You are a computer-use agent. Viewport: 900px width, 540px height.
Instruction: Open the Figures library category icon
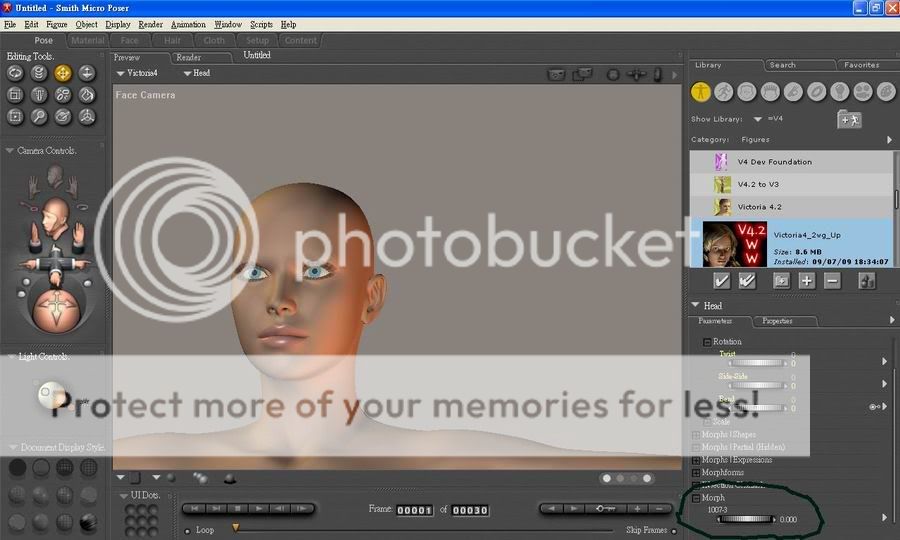tap(701, 91)
